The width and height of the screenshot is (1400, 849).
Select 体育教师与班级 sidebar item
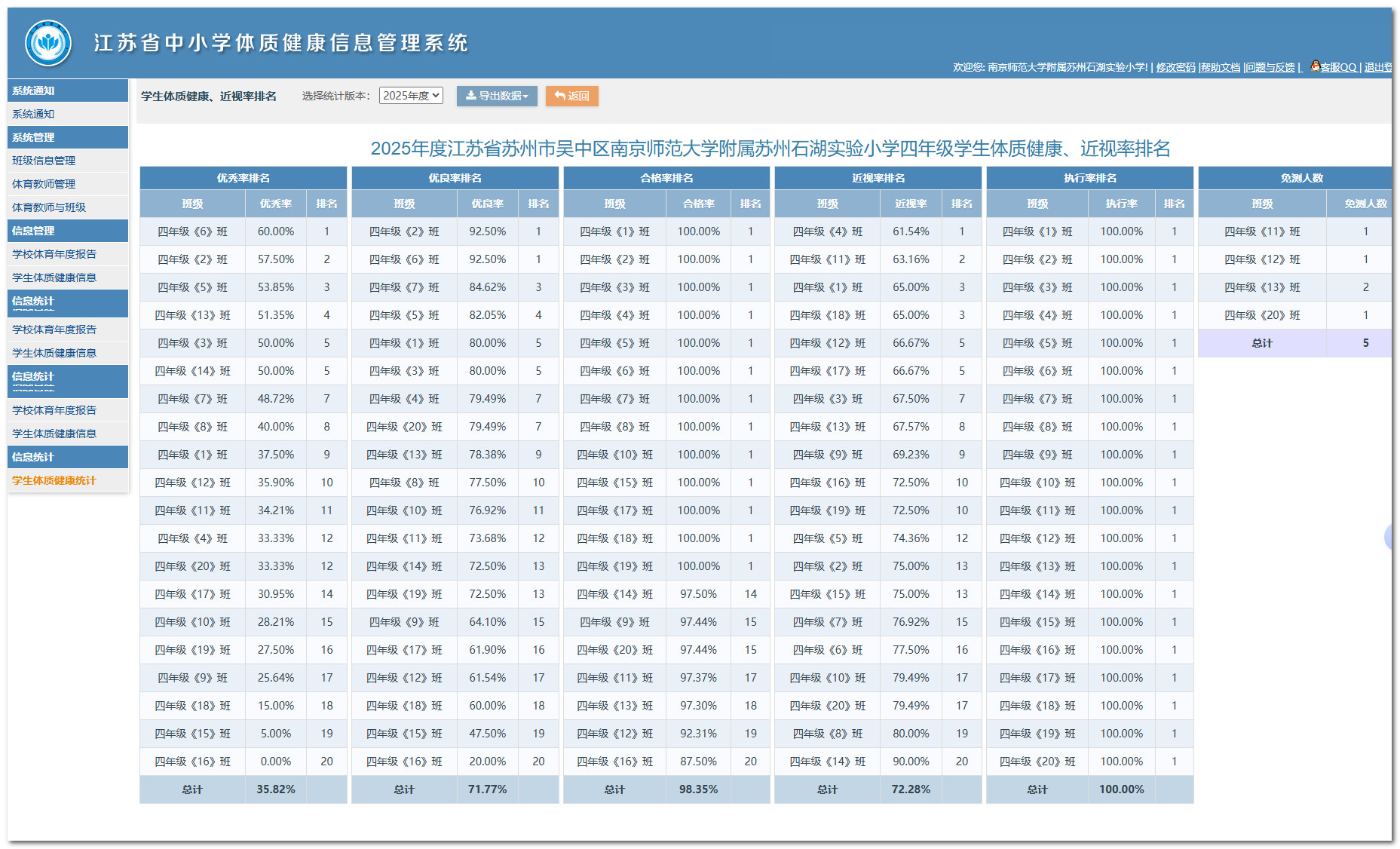click(49, 207)
